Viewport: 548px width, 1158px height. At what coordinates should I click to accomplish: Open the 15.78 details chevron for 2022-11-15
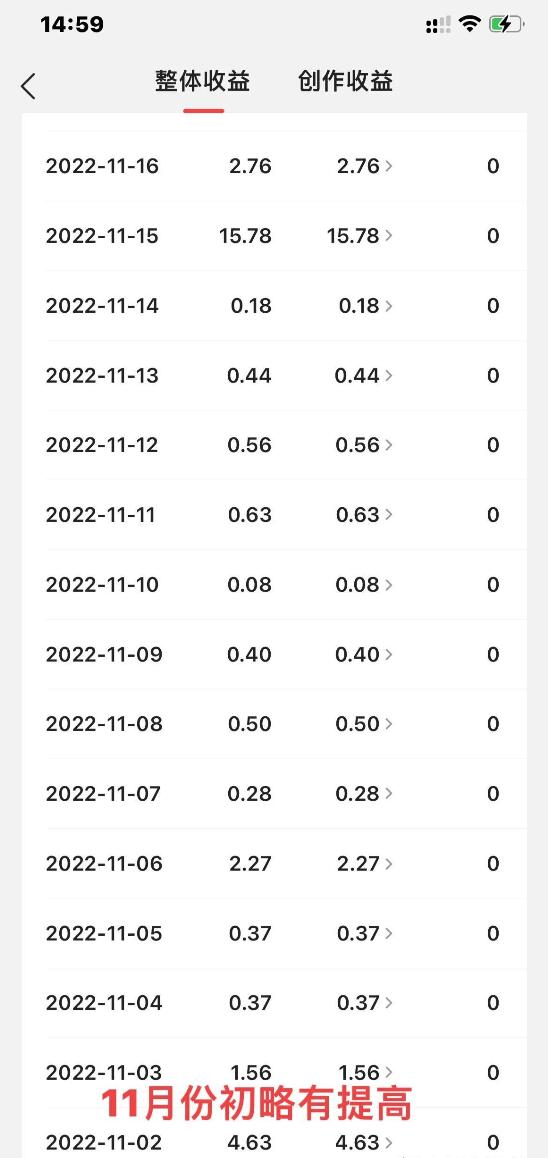389,236
